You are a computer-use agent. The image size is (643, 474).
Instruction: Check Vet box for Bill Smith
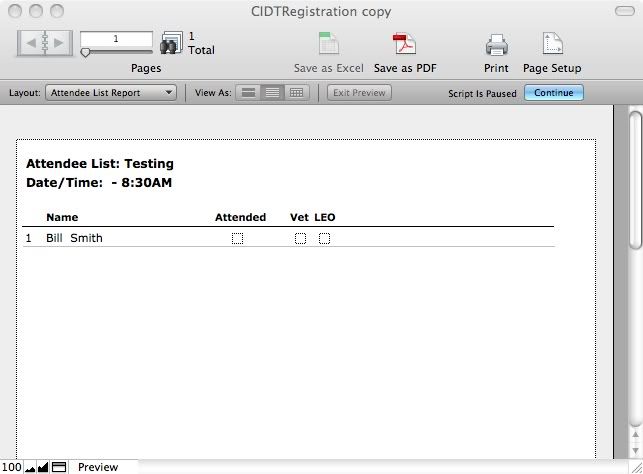tap(300, 238)
